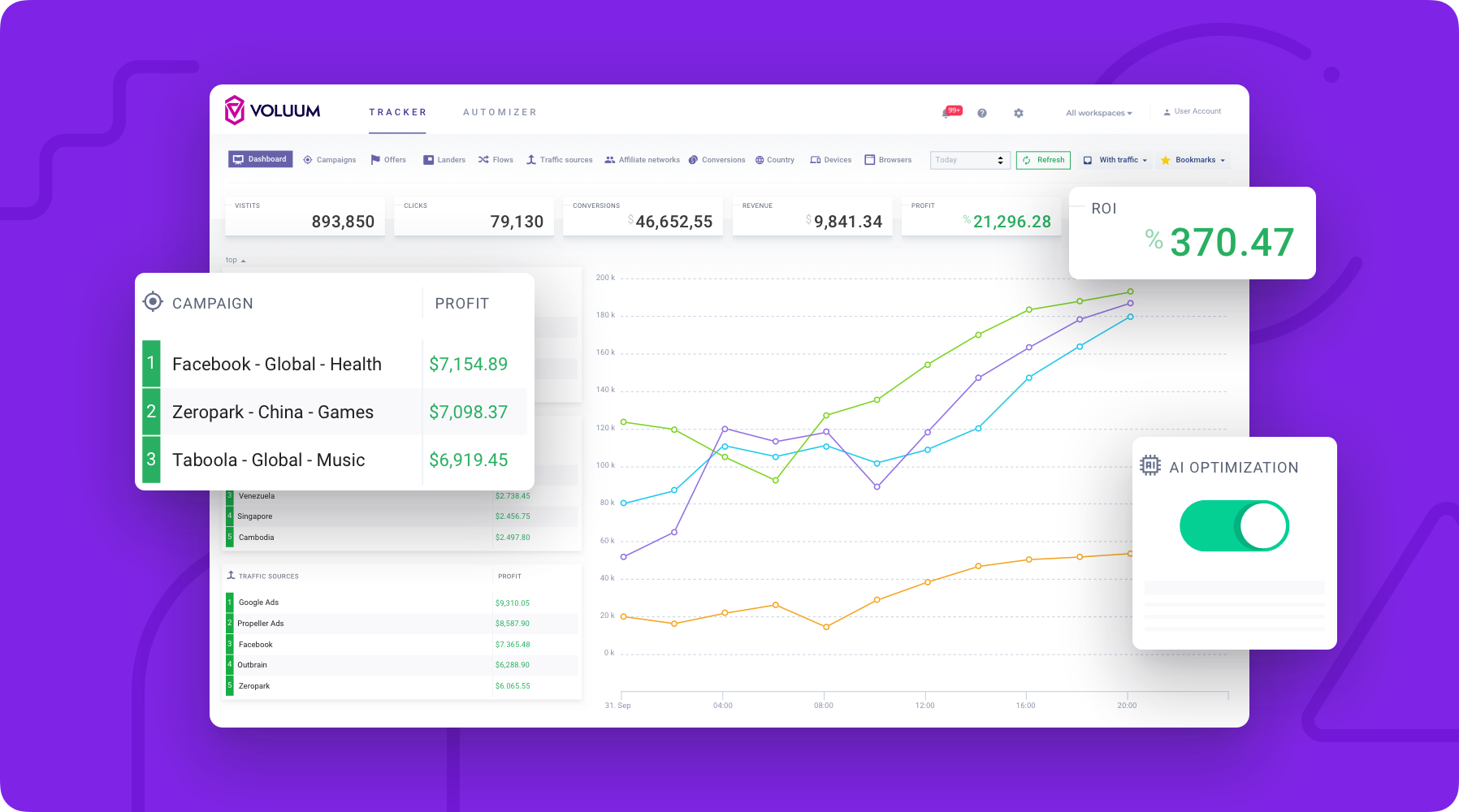Click the Browsers window icon
Viewport: 1459px width, 812px height.
click(x=869, y=160)
